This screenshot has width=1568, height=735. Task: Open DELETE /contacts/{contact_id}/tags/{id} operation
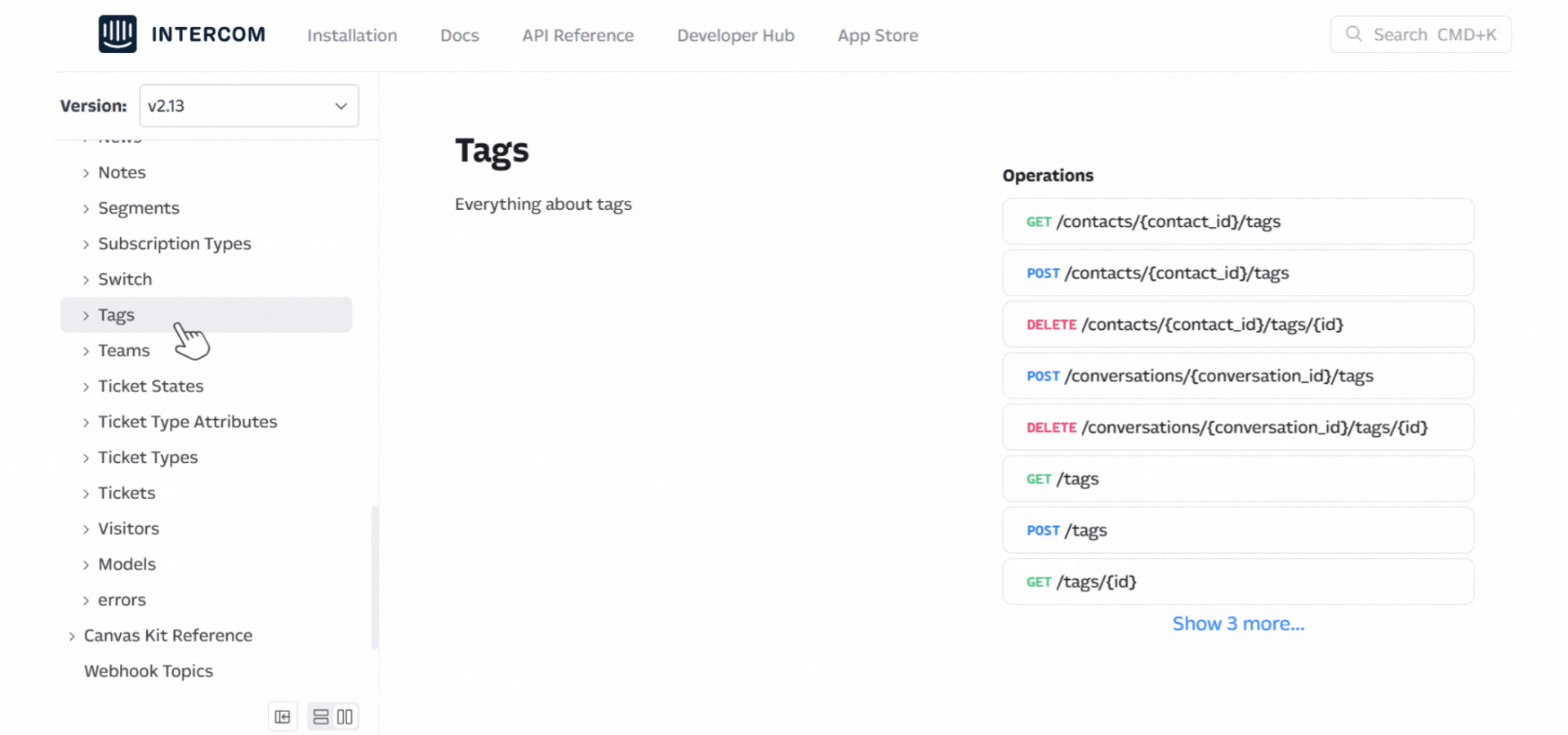tap(1238, 324)
